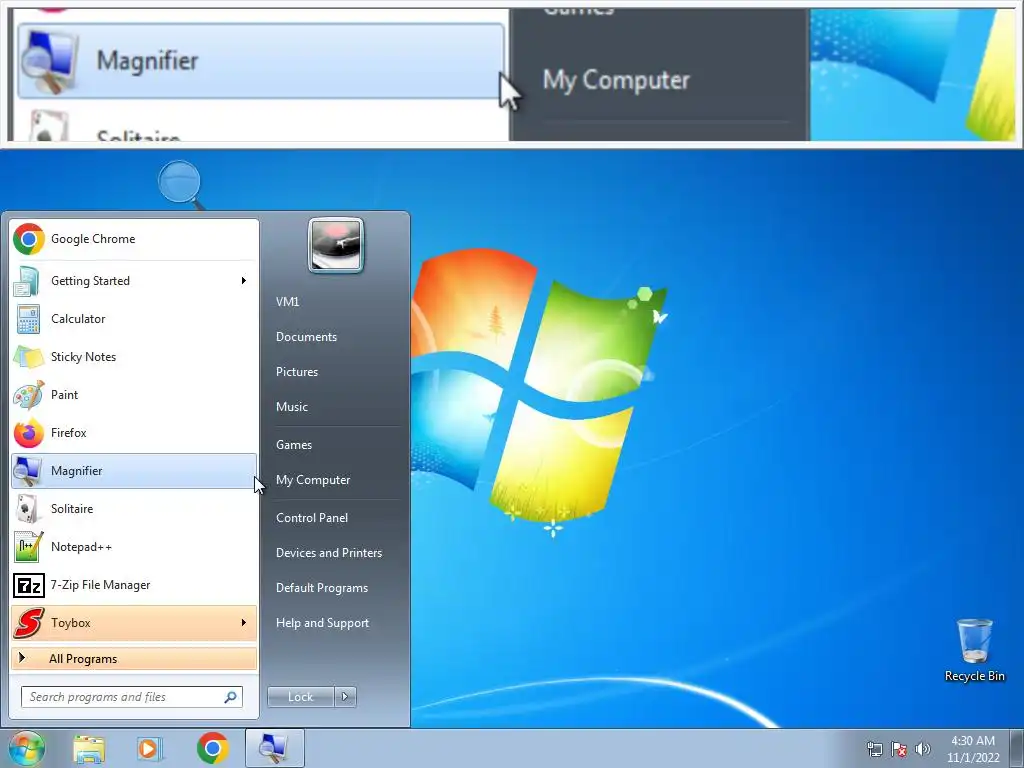Open My Computer from Start menu
This screenshot has width=1024, height=768.
click(313, 480)
